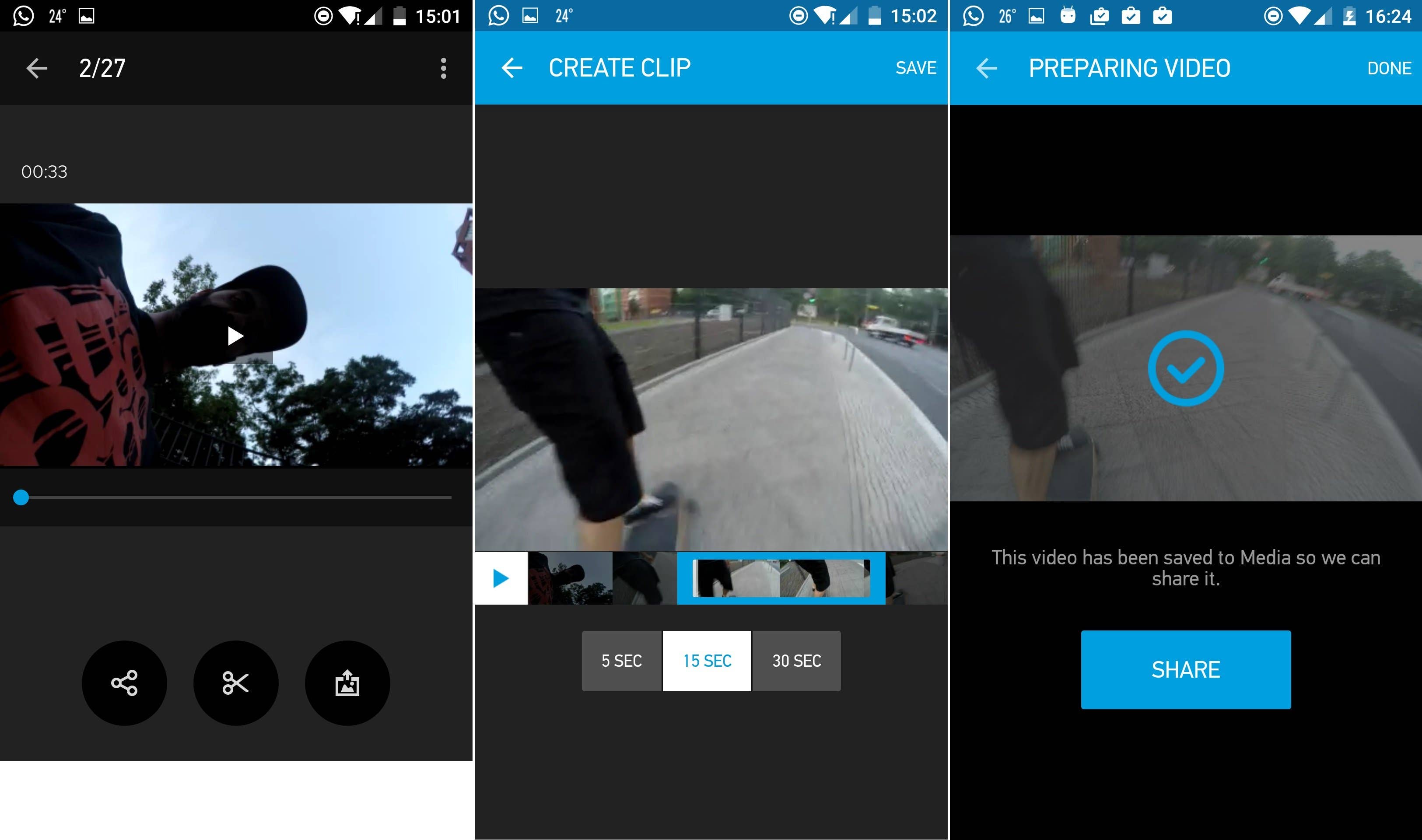Image resolution: width=1422 pixels, height=840 pixels.
Task: Tap the back arrow on PREPARING VIDEO screen
Action: tap(986, 68)
